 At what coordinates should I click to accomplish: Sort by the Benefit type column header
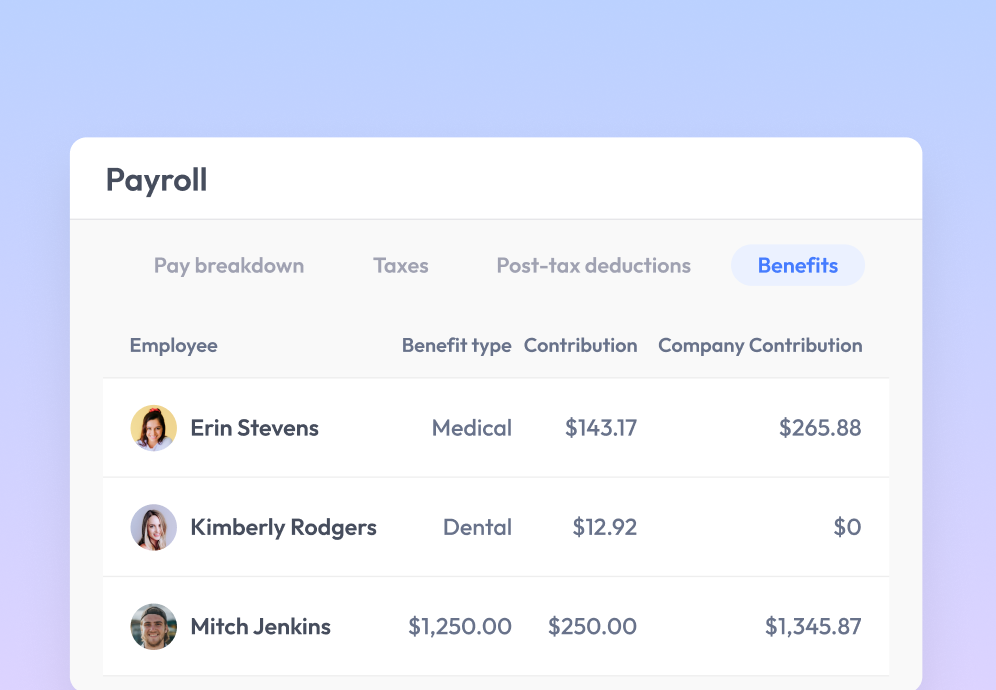pyautogui.click(x=456, y=345)
